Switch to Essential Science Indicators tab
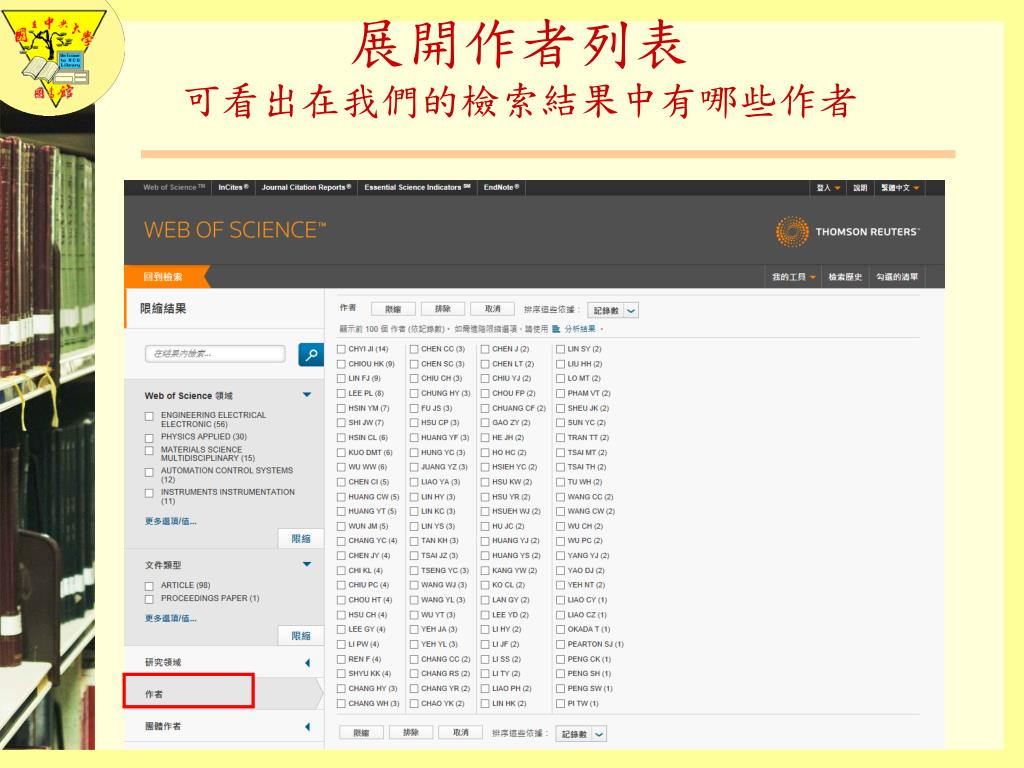 [417, 187]
